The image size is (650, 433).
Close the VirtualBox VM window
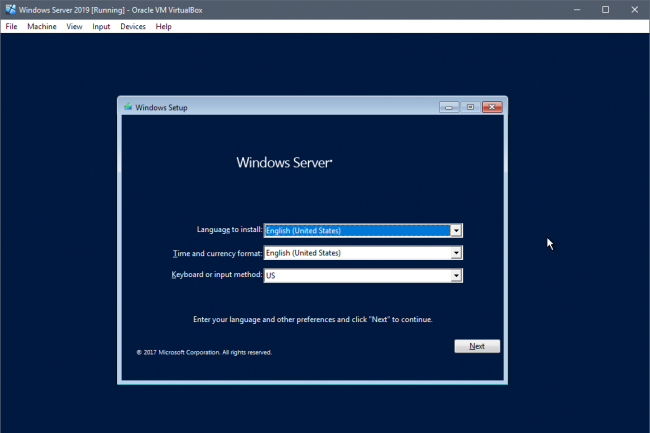click(x=635, y=10)
